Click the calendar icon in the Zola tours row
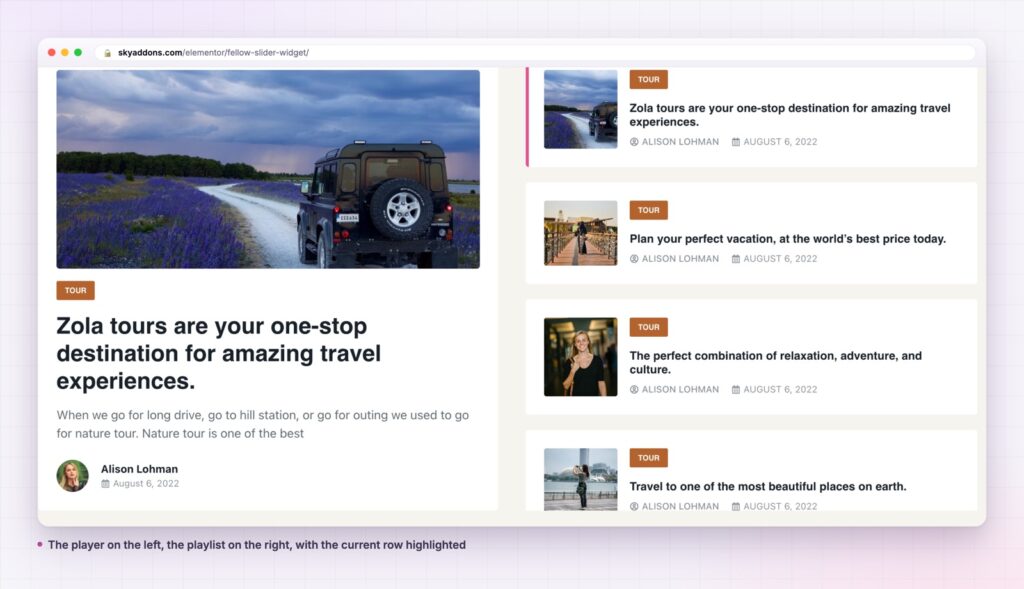The height and width of the screenshot is (589, 1024). click(x=736, y=142)
